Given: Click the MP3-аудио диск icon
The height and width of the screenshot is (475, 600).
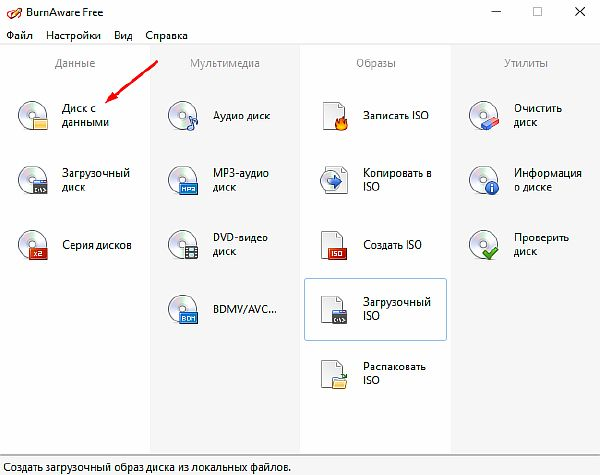Looking at the screenshot, I should coord(183,180).
